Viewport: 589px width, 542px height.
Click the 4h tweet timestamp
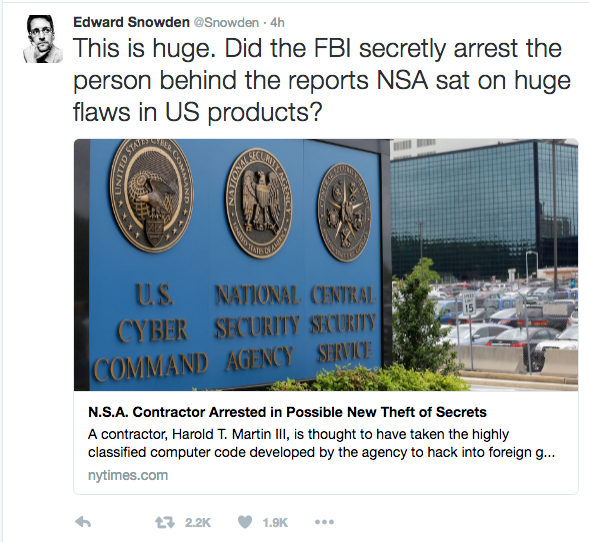pos(277,23)
